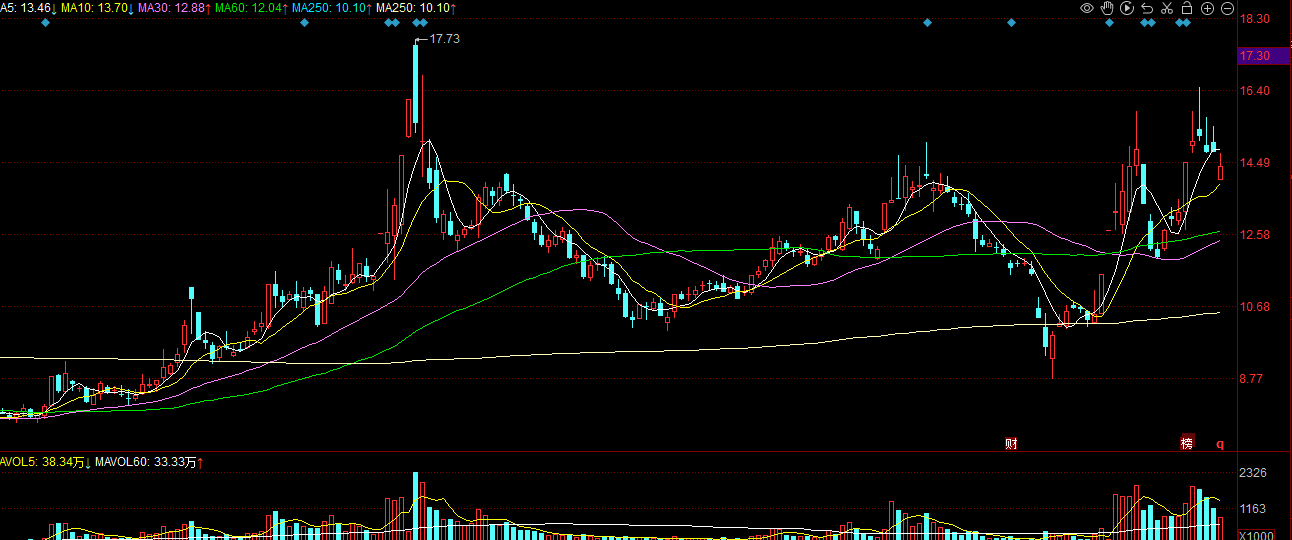This screenshot has height=540, width=1292.
Task: Click the 1163 volume axis label
Action: pyautogui.click(x=1253, y=509)
